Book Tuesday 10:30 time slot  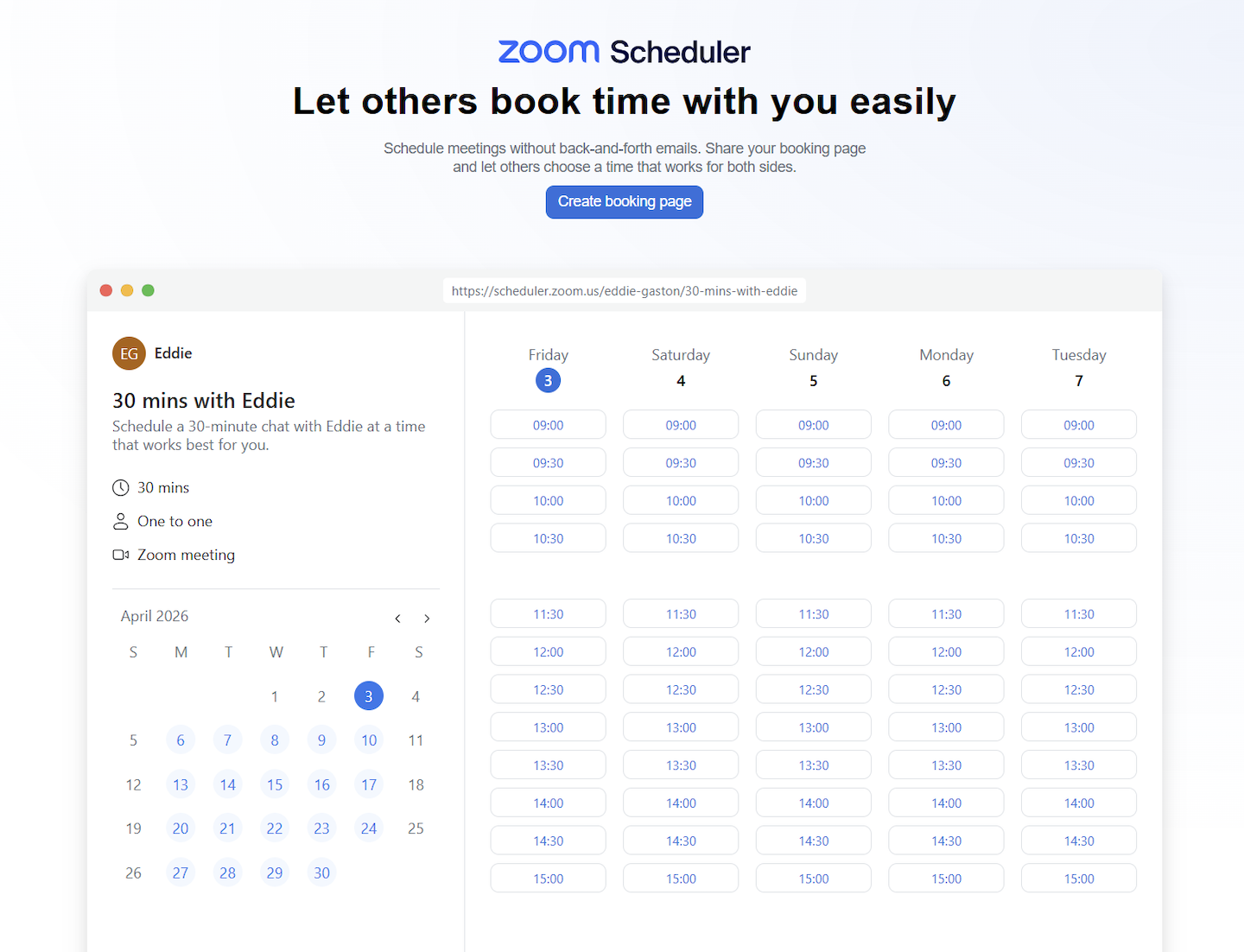(x=1079, y=538)
